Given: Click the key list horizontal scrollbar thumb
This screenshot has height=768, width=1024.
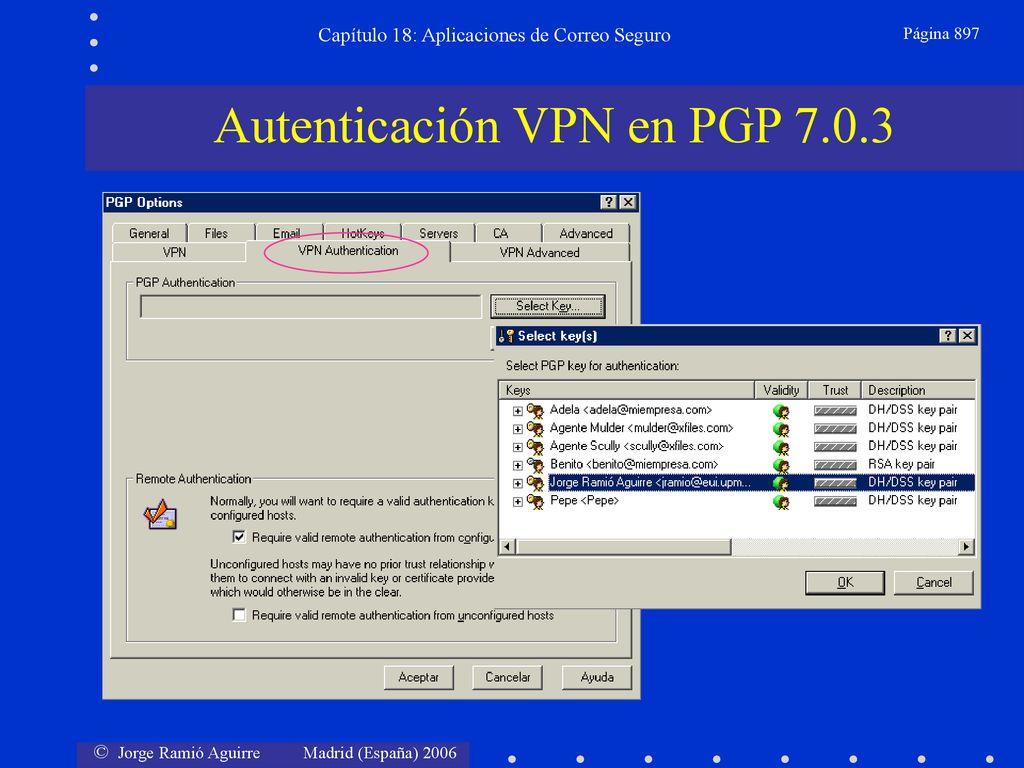Looking at the screenshot, I should [624, 547].
